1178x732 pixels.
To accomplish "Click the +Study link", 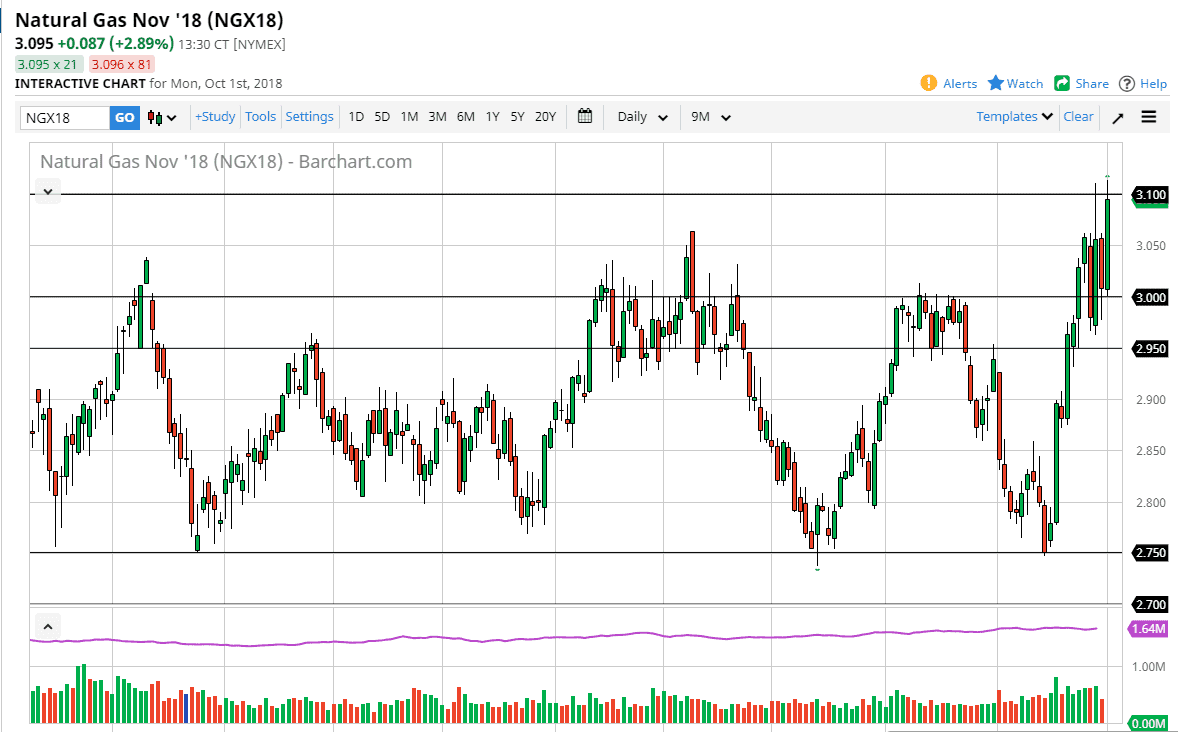I will [215, 116].
